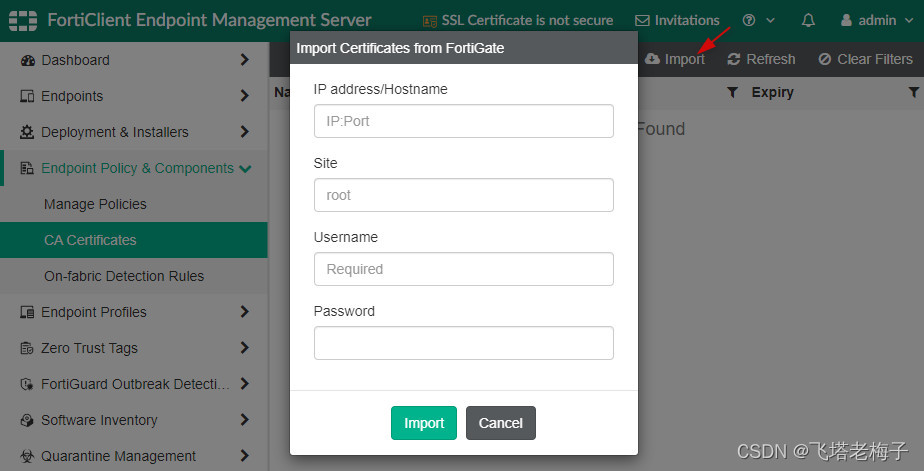Focus the Site input field

[464, 195]
